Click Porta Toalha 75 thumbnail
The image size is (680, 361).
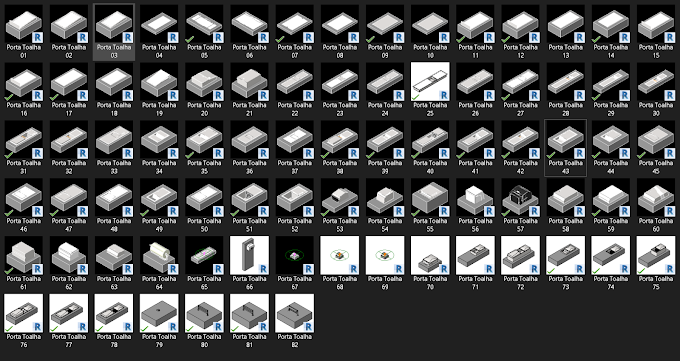click(656, 255)
